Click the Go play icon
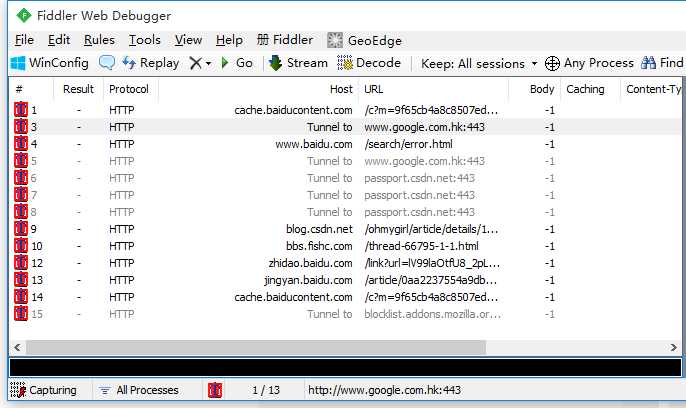The image size is (686, 408). (x=225, y=63)
